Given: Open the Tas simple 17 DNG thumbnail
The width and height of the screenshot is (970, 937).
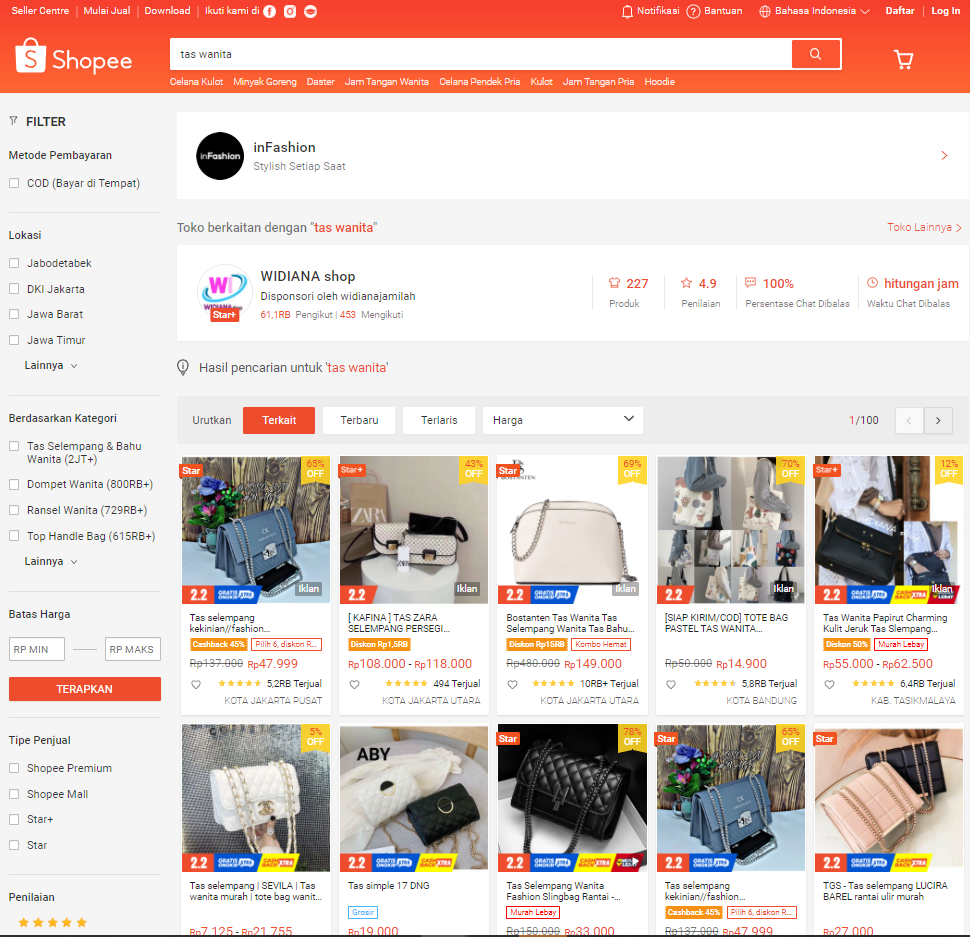Looking at the screenshot, I should tap(414, 798).
